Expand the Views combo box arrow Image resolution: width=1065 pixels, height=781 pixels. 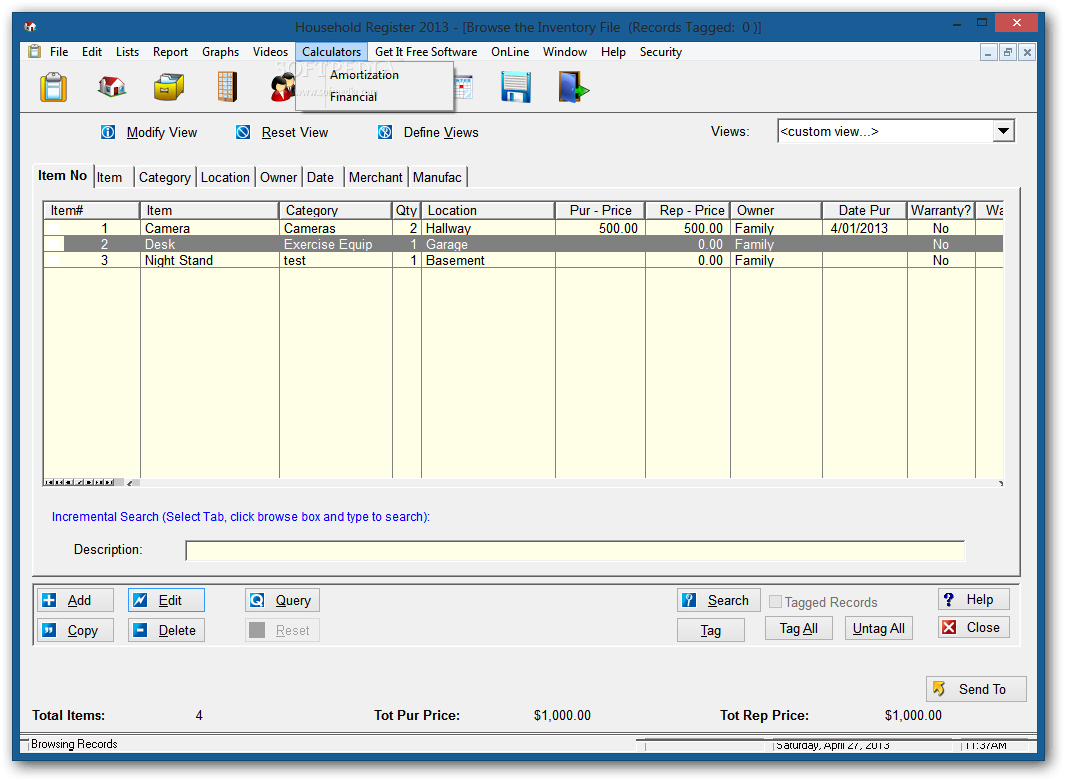click(x=1003, y=131)
